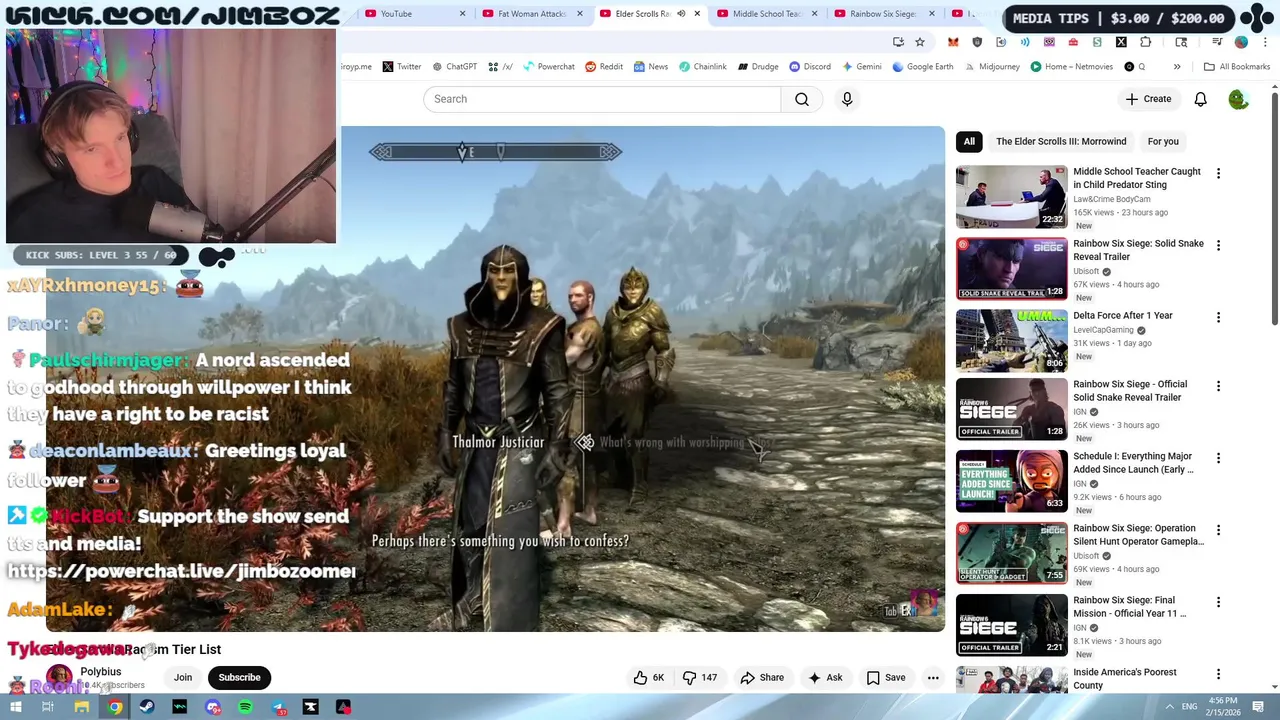Open Discord icon in the taskbar
1280x720 pixels.
coord(213,707)
